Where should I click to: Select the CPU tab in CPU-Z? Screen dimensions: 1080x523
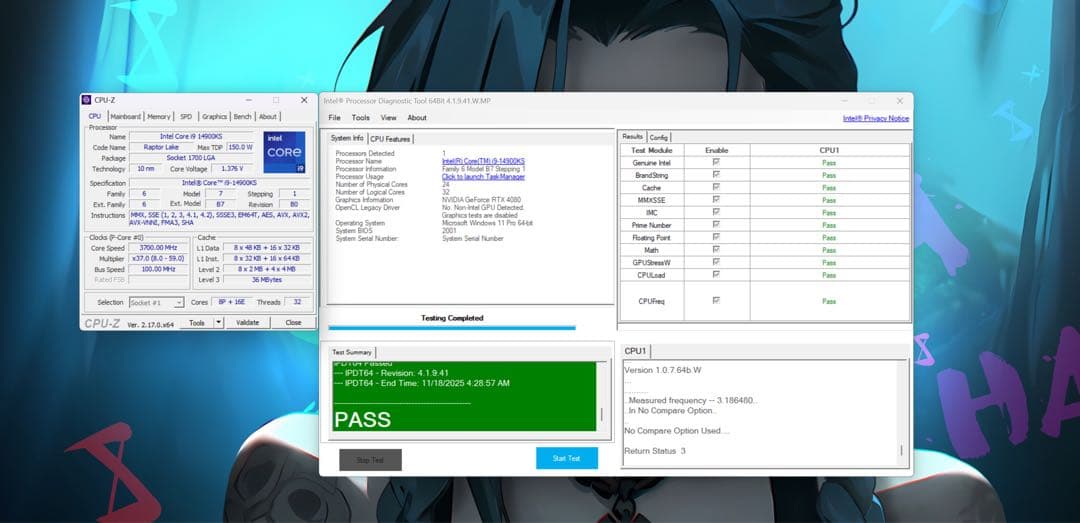[95, 116]
